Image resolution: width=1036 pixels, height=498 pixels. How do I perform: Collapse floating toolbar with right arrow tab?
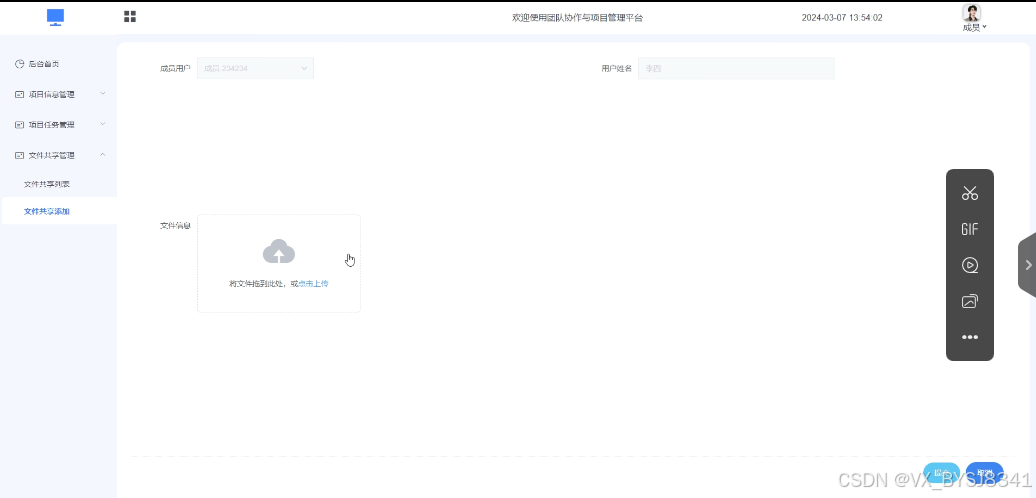pos(1027,265)
